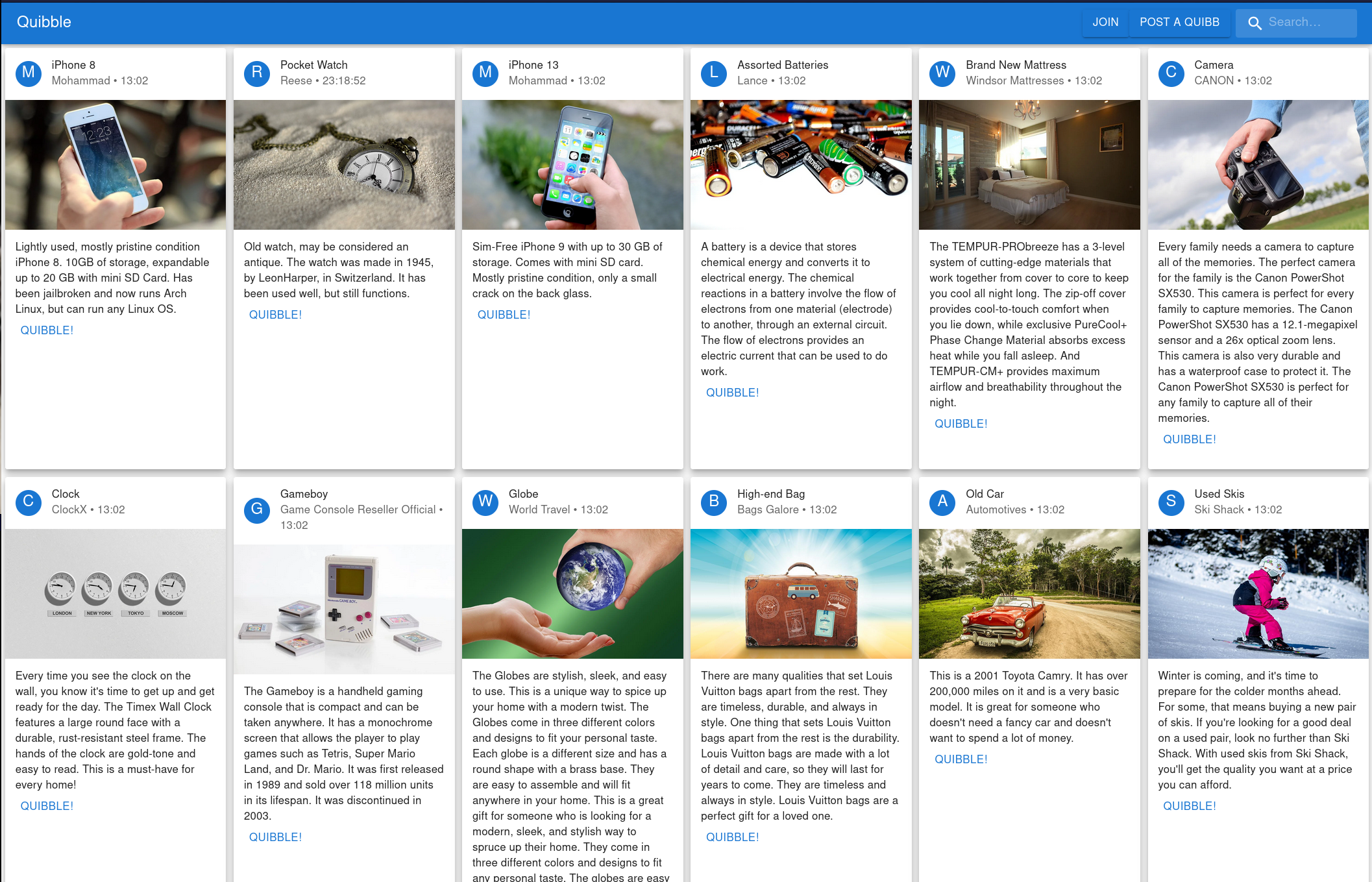Click QUIBBLE! on the Pocket Watch card
1372x882 pixels.
[275, 315]
